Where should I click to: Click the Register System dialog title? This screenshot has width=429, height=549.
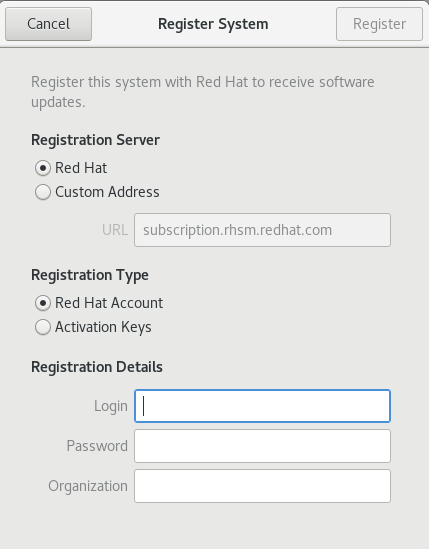(213, 24)
